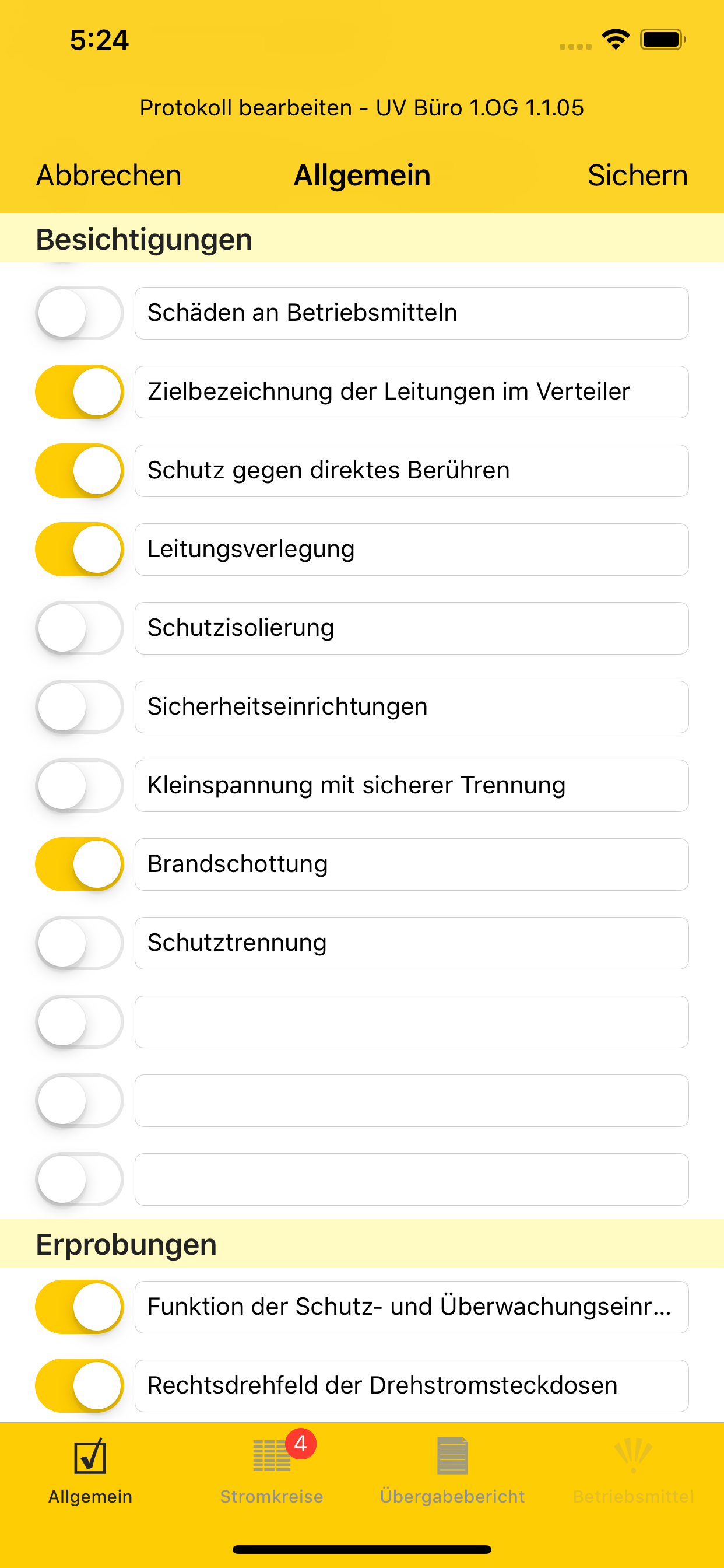
Task: Tap the red badge showing 4
Action: tap(300, 1443)
